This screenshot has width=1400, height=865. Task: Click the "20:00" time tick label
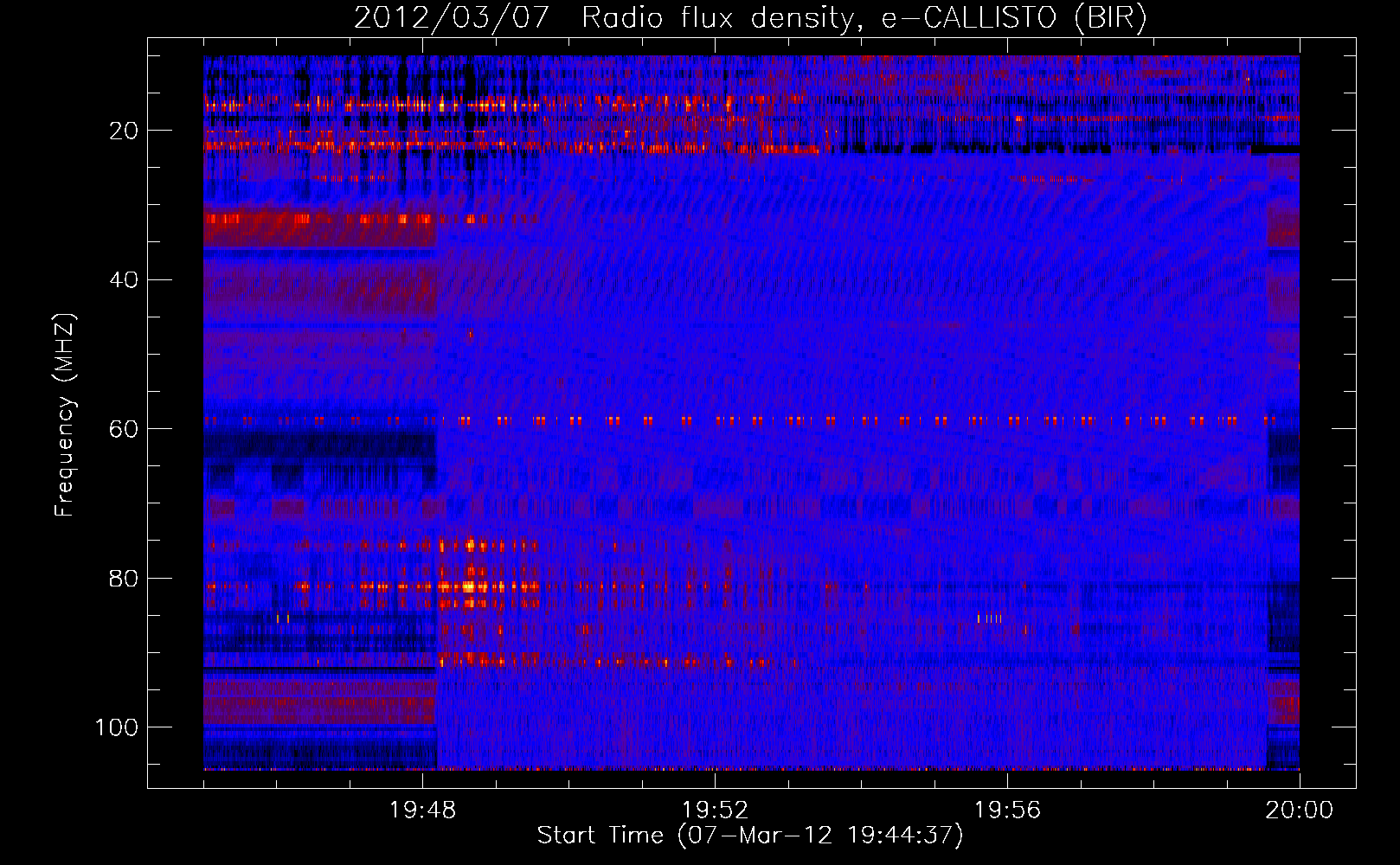(1300, 811)
